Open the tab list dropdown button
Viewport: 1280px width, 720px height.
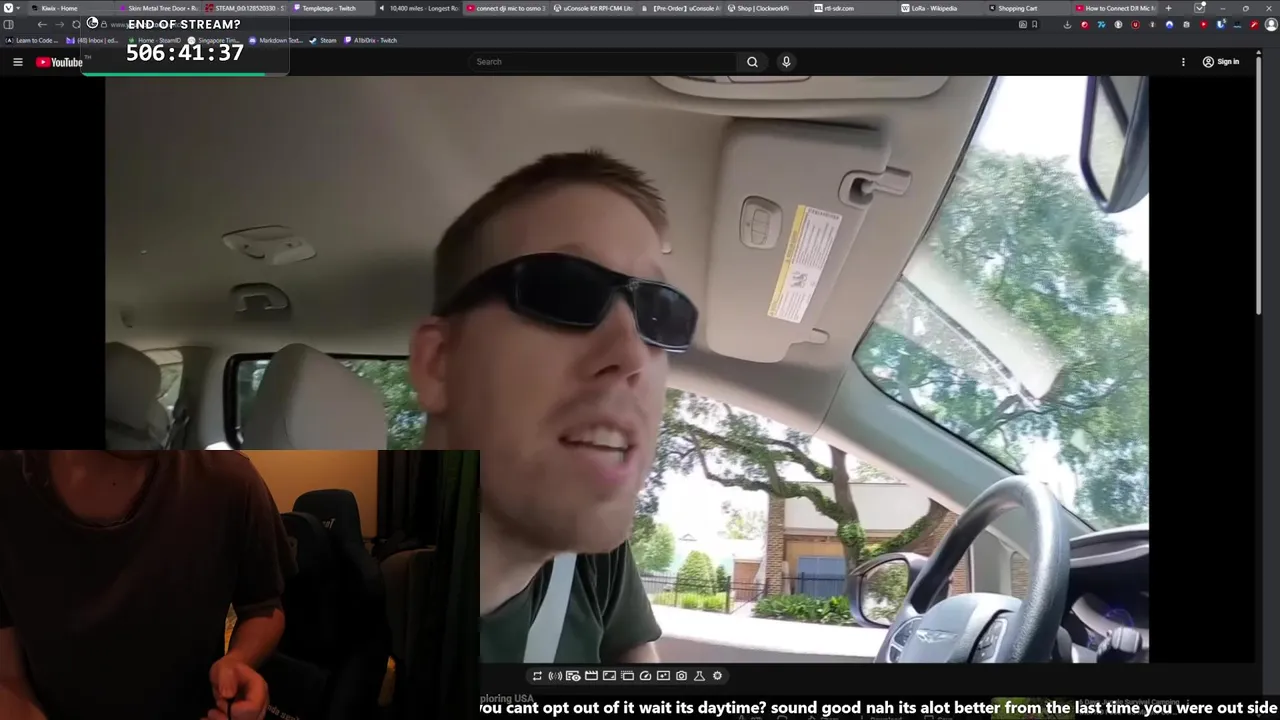[1199, 8]
